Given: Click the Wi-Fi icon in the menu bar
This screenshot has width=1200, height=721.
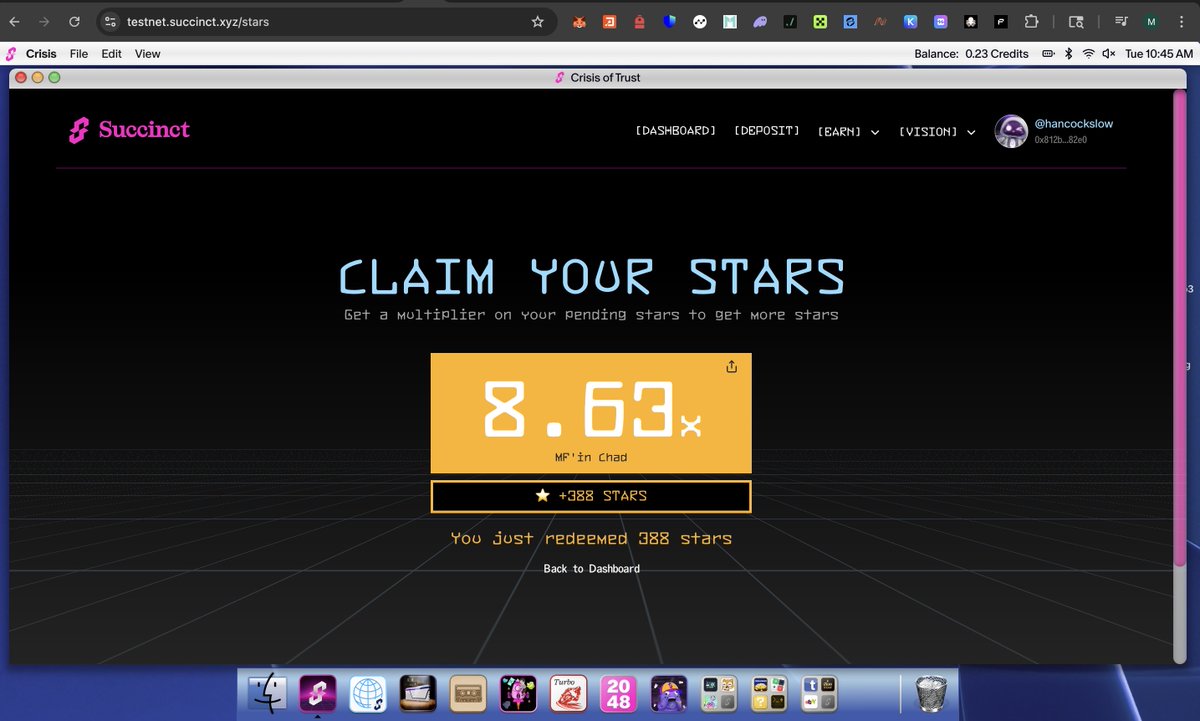Looking at the screenshot, I should click(x=1088, y=54).
